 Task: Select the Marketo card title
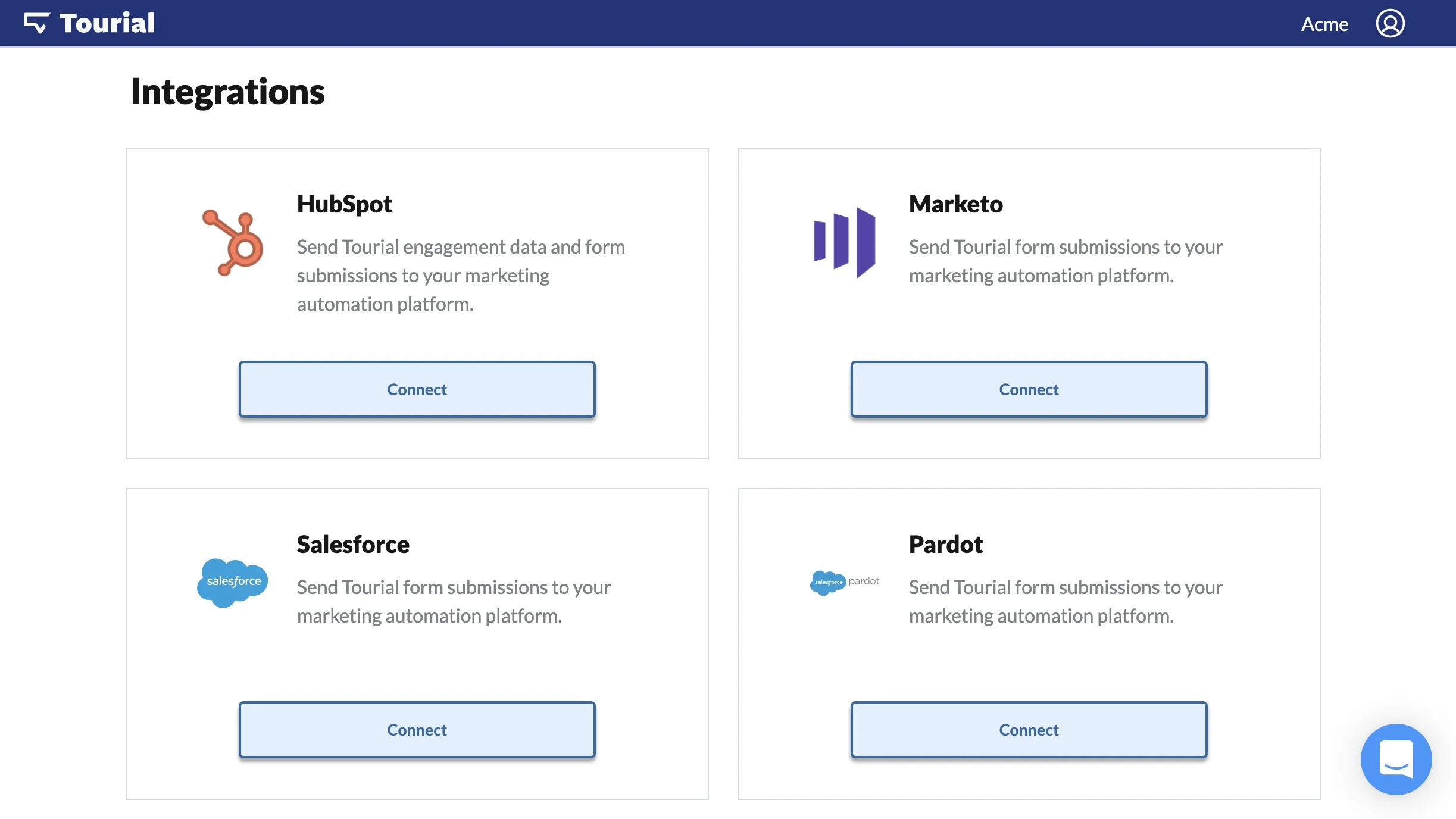pos(956,204)
